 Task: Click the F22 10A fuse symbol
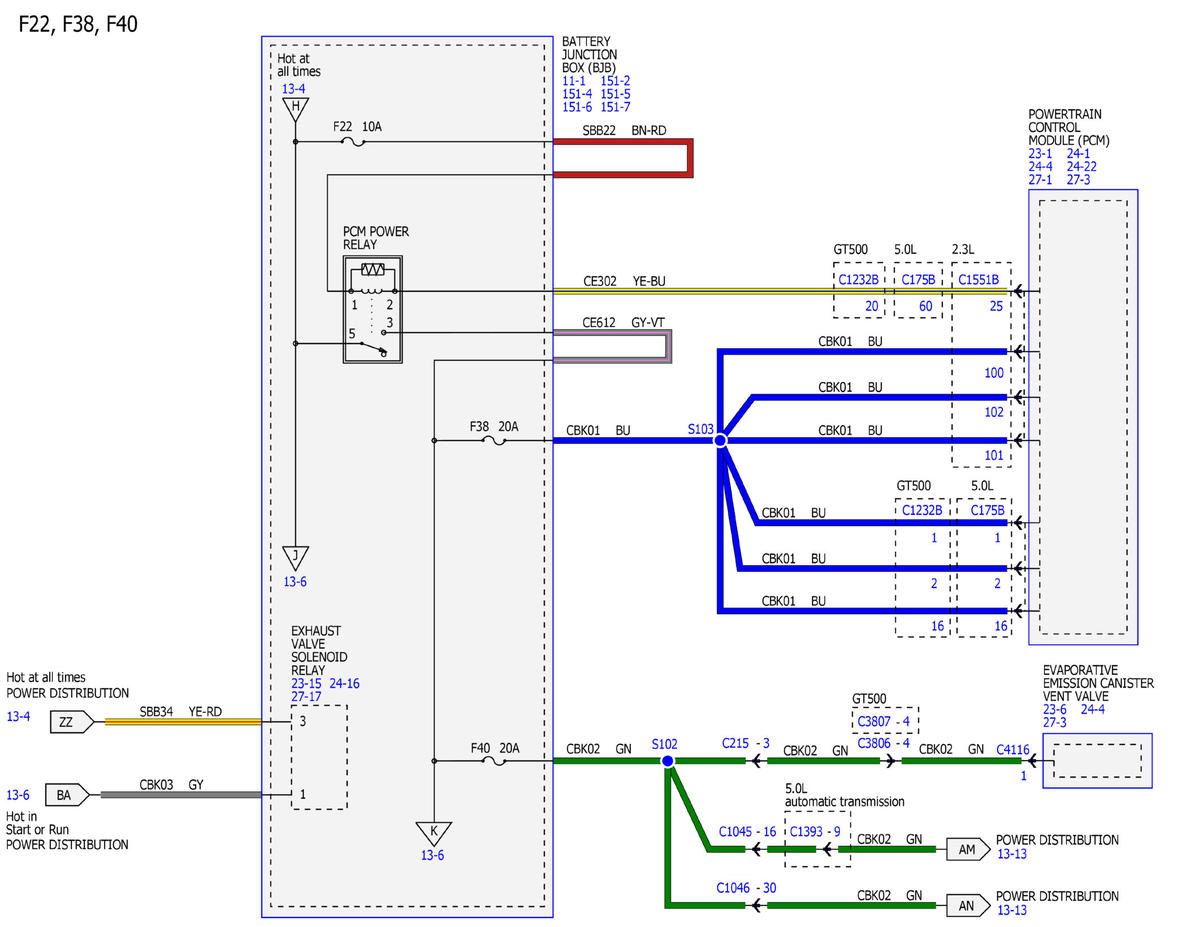[353, 142]
